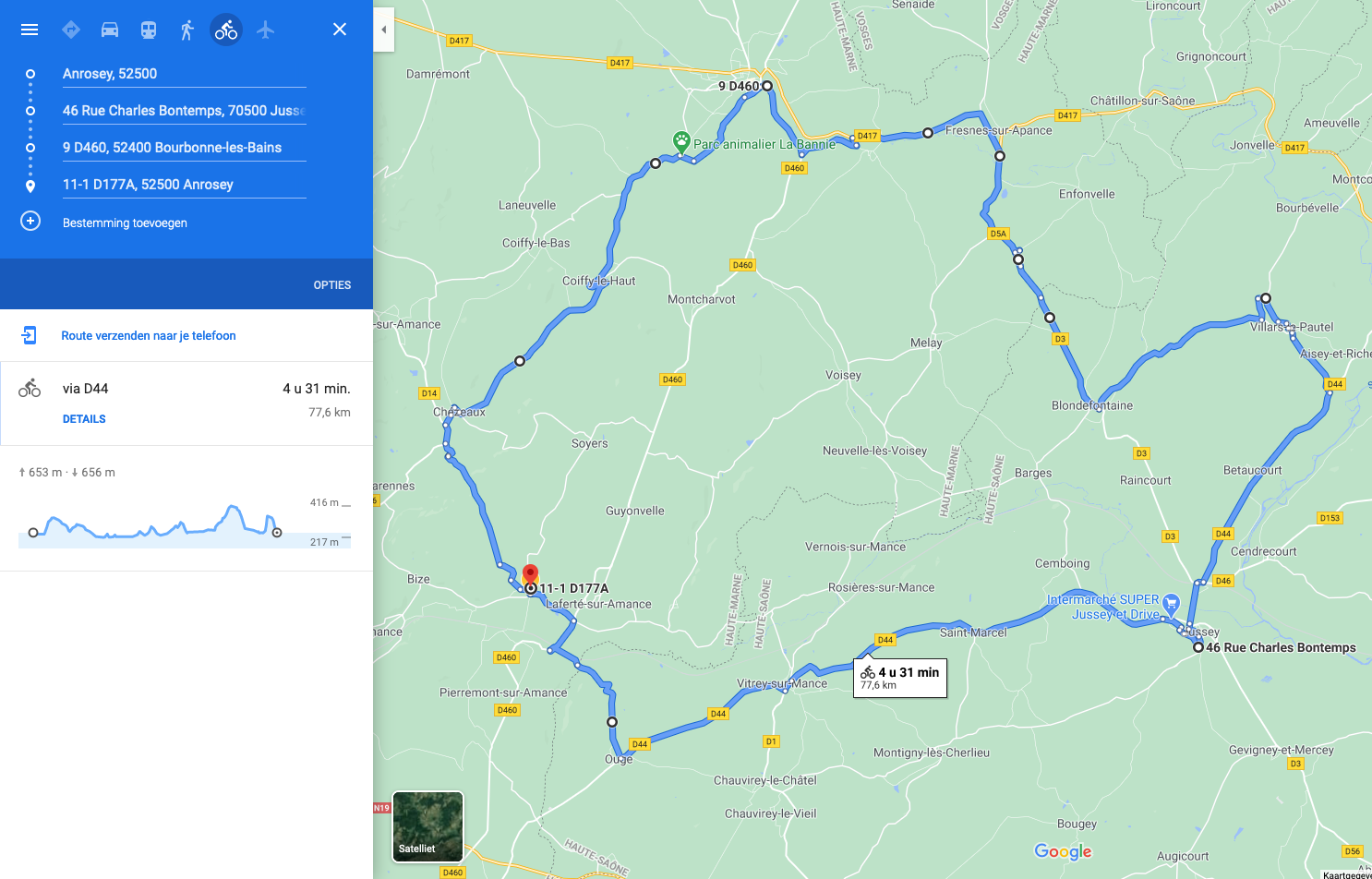
Task: Switch to Satelliet map layer thumbnail
Action: [427, 826]
